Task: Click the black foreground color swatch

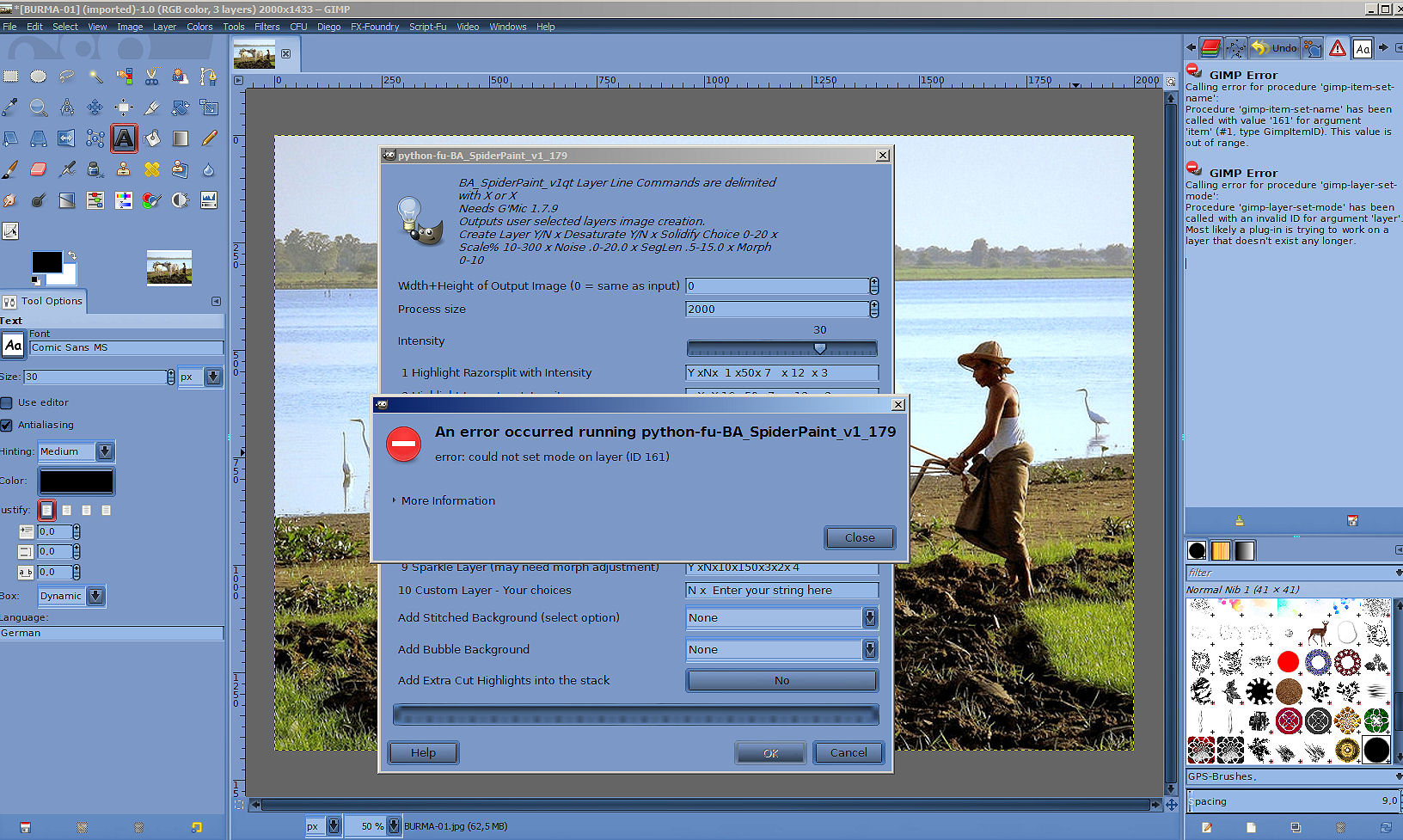Action: [x=46, y=262]
